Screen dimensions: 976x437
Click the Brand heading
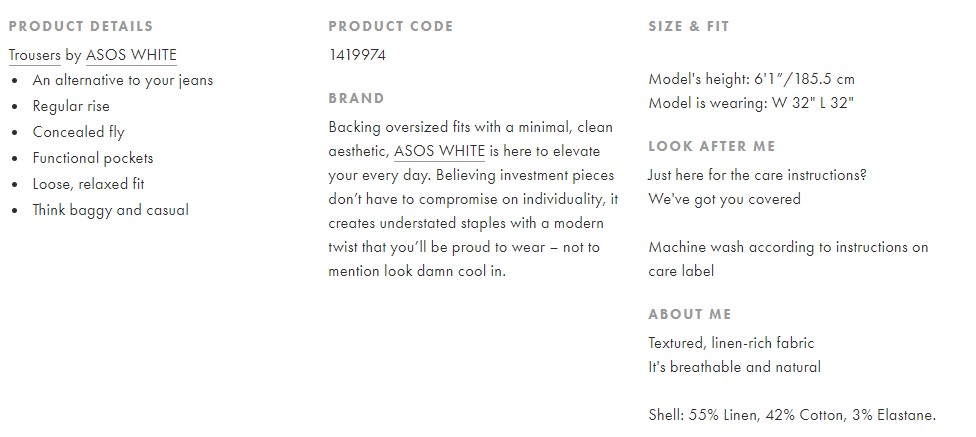(357, 98)
